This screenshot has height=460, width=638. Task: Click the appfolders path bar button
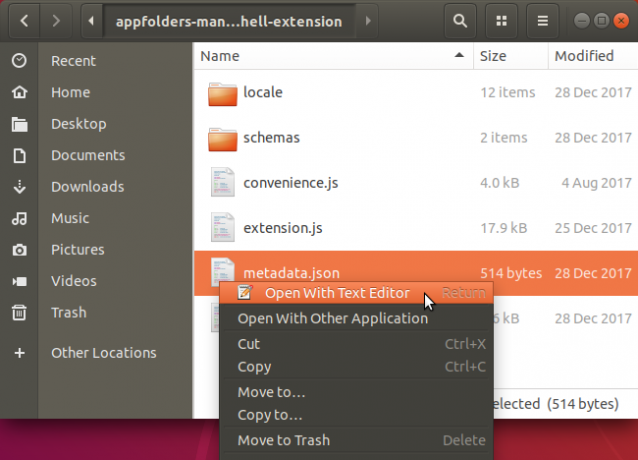tap(229, 21)
